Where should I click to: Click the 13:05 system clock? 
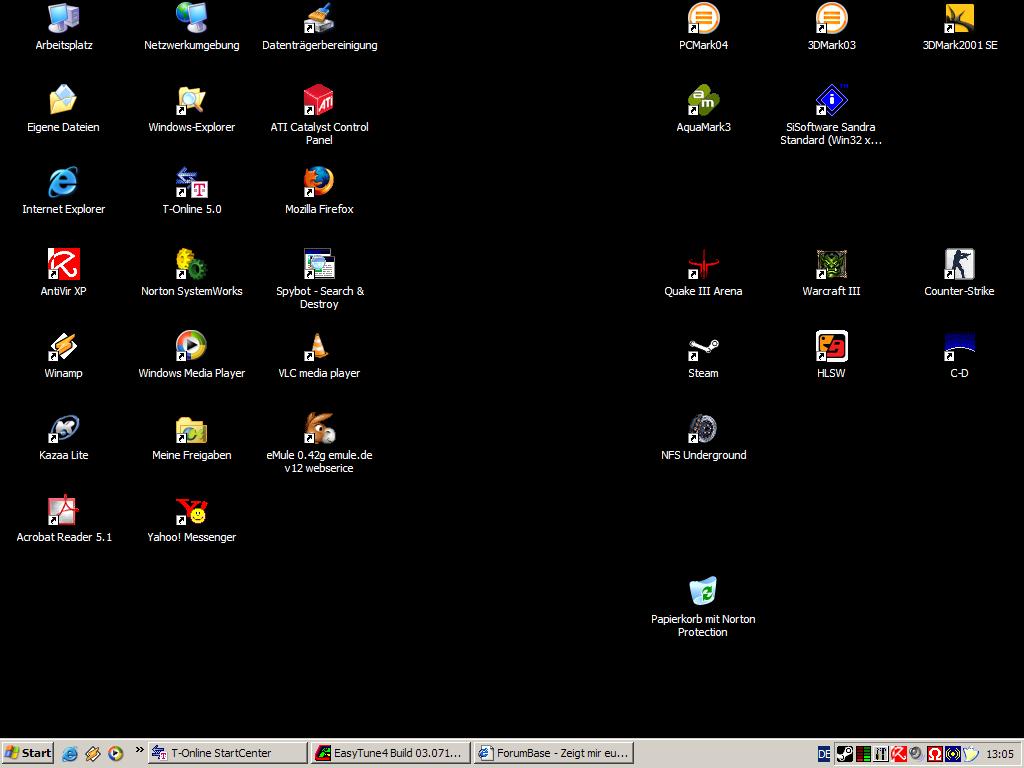[1000, 754]
